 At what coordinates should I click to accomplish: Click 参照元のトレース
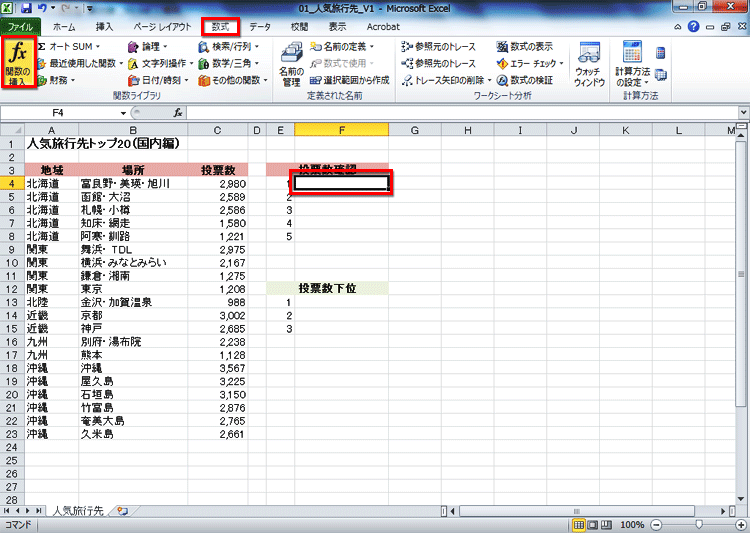click(x=439, y=46)
